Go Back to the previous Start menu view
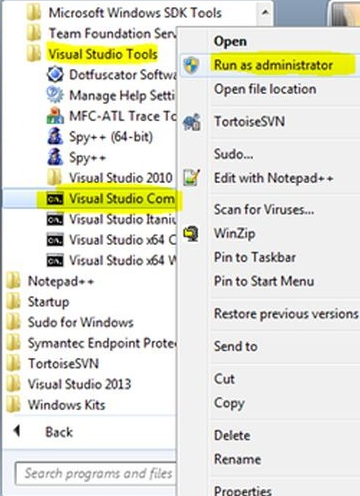 (x=59, y=432)
